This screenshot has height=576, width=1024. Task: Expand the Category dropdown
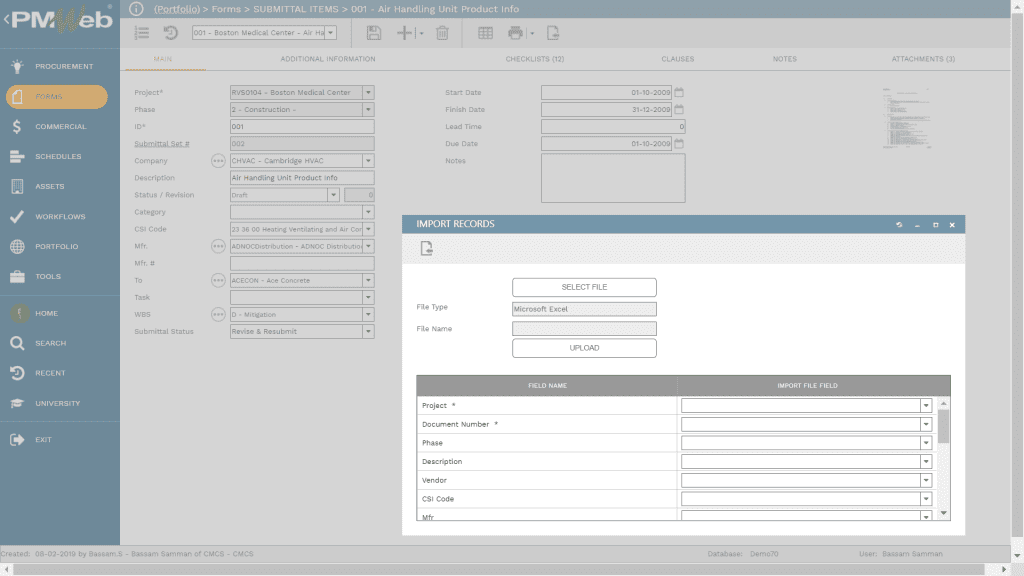[368, 212]
